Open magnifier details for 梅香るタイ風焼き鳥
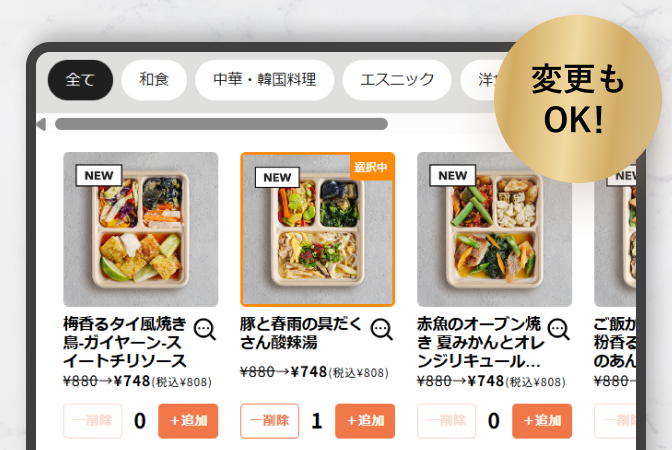 click(204, 330)
